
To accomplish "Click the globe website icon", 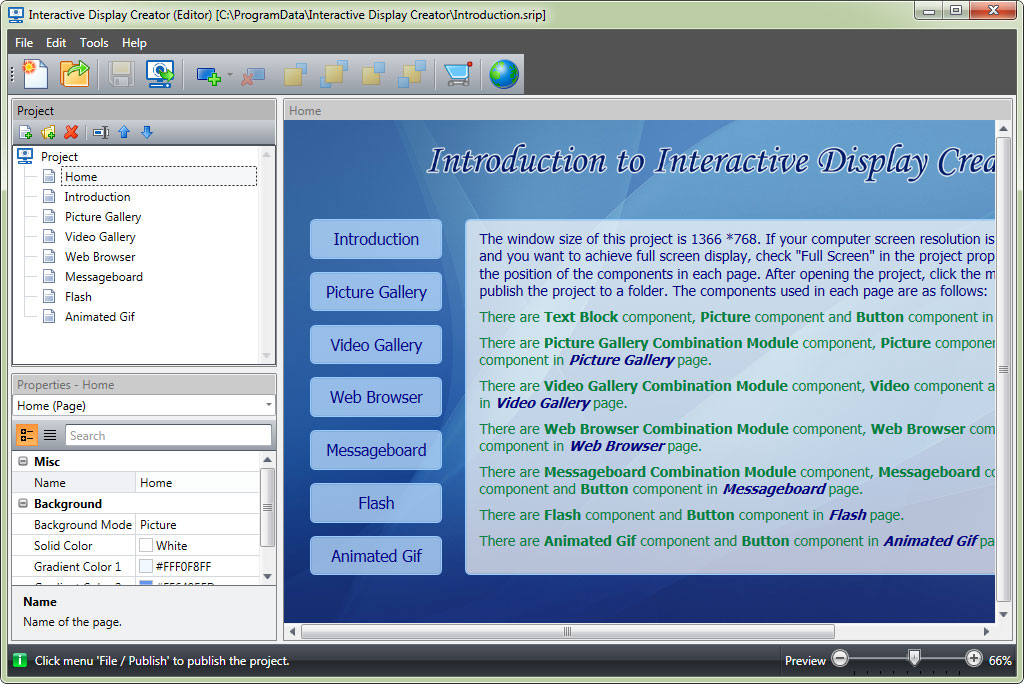I will click(504, 74).
